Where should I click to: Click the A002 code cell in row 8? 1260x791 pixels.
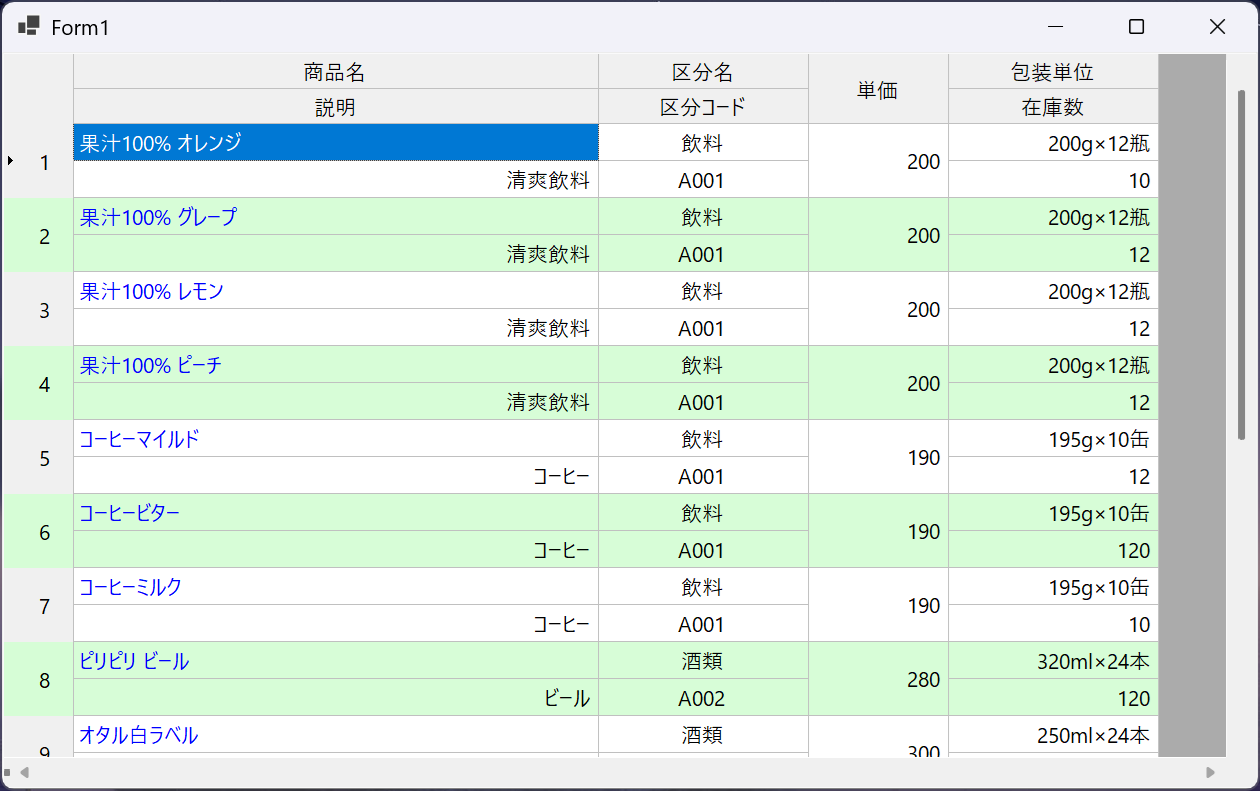pyautogui.click(x=703, y=698)
